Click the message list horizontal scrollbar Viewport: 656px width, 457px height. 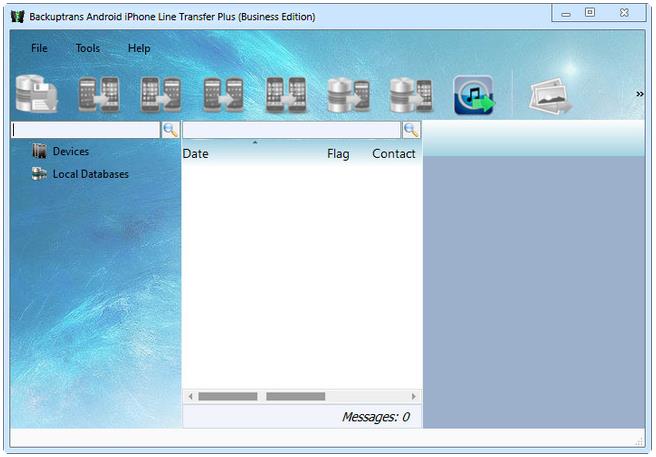302,397
